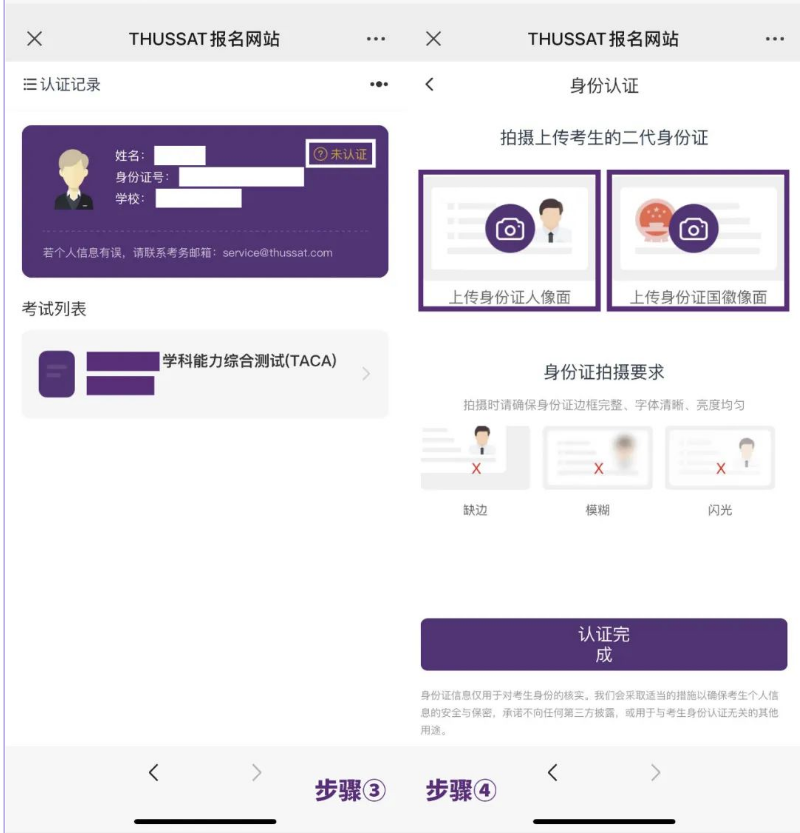The image size is (800, 833).
Task: Tap browser back arrow in right bottom bar
Action: point(552,772)
